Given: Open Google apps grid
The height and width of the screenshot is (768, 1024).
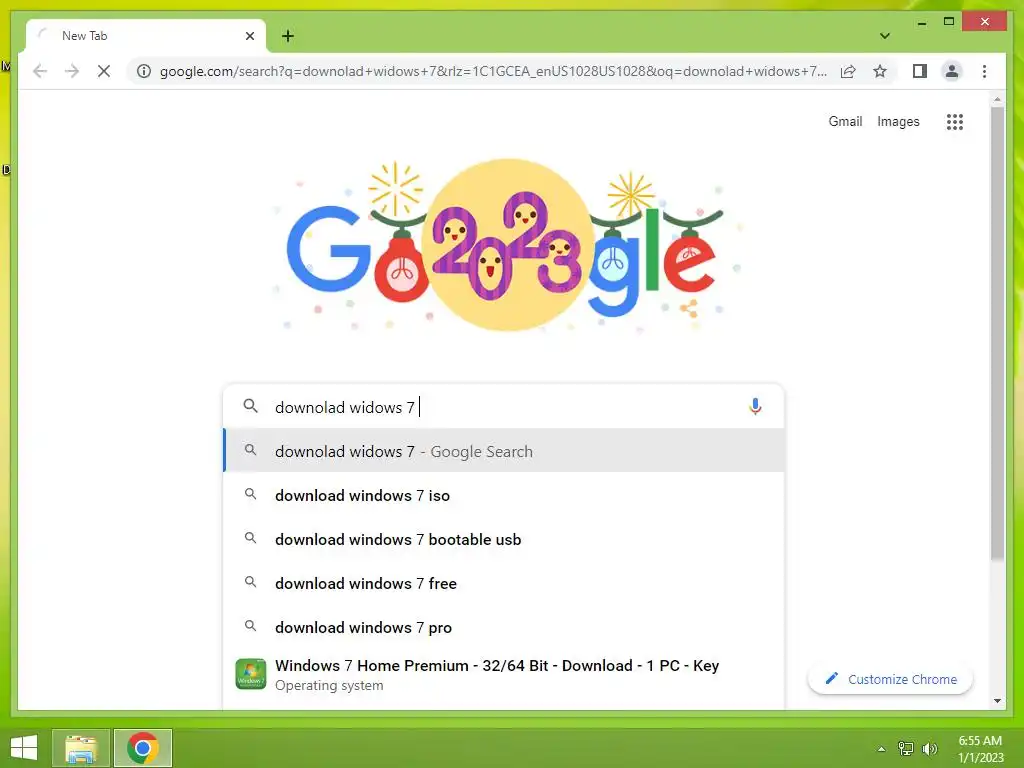Looking at the screenshot, I should click(955, 121).
